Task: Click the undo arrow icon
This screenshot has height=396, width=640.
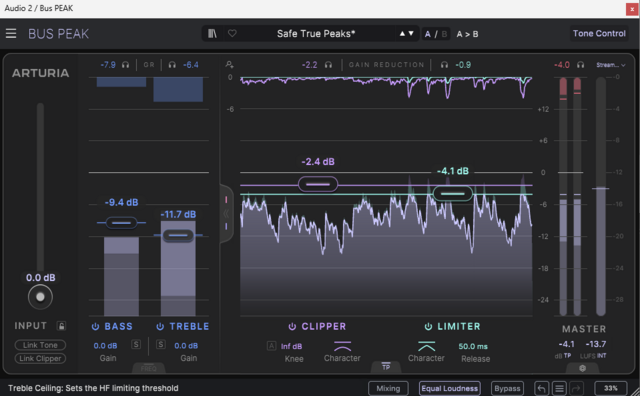Action: [x=542, y=388]
